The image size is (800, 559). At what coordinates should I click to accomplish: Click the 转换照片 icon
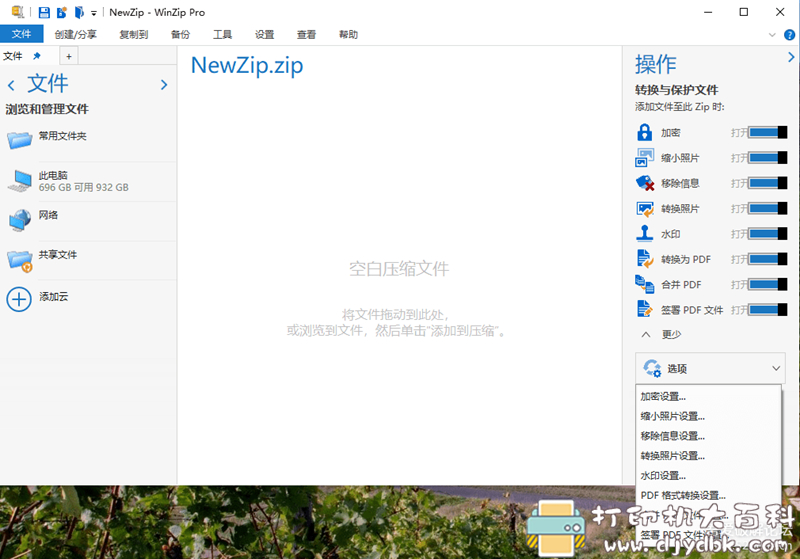point(645,209)
